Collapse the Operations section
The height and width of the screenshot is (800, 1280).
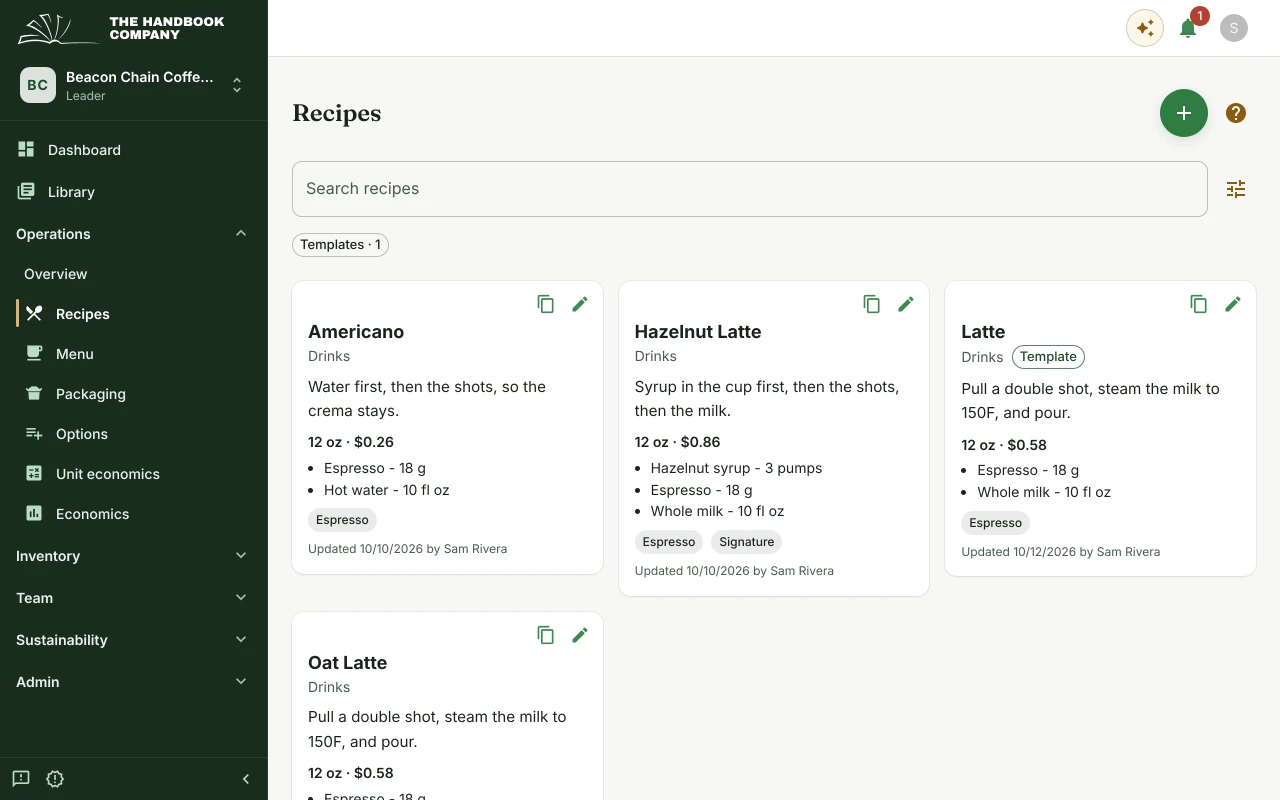click(134, 234)
